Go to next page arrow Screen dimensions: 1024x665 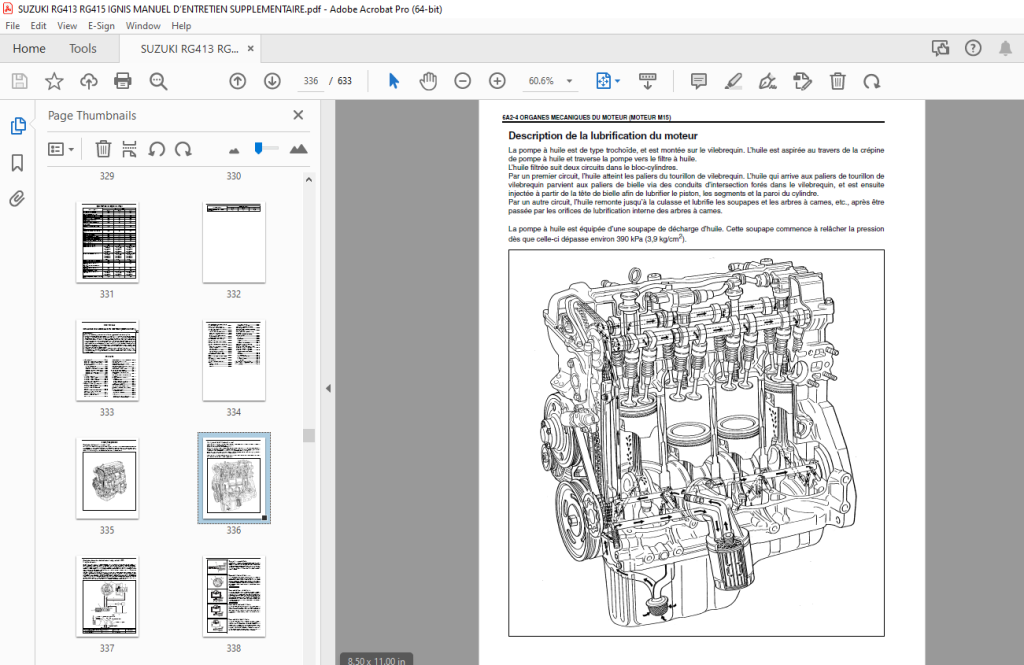(x=272, y=81)
